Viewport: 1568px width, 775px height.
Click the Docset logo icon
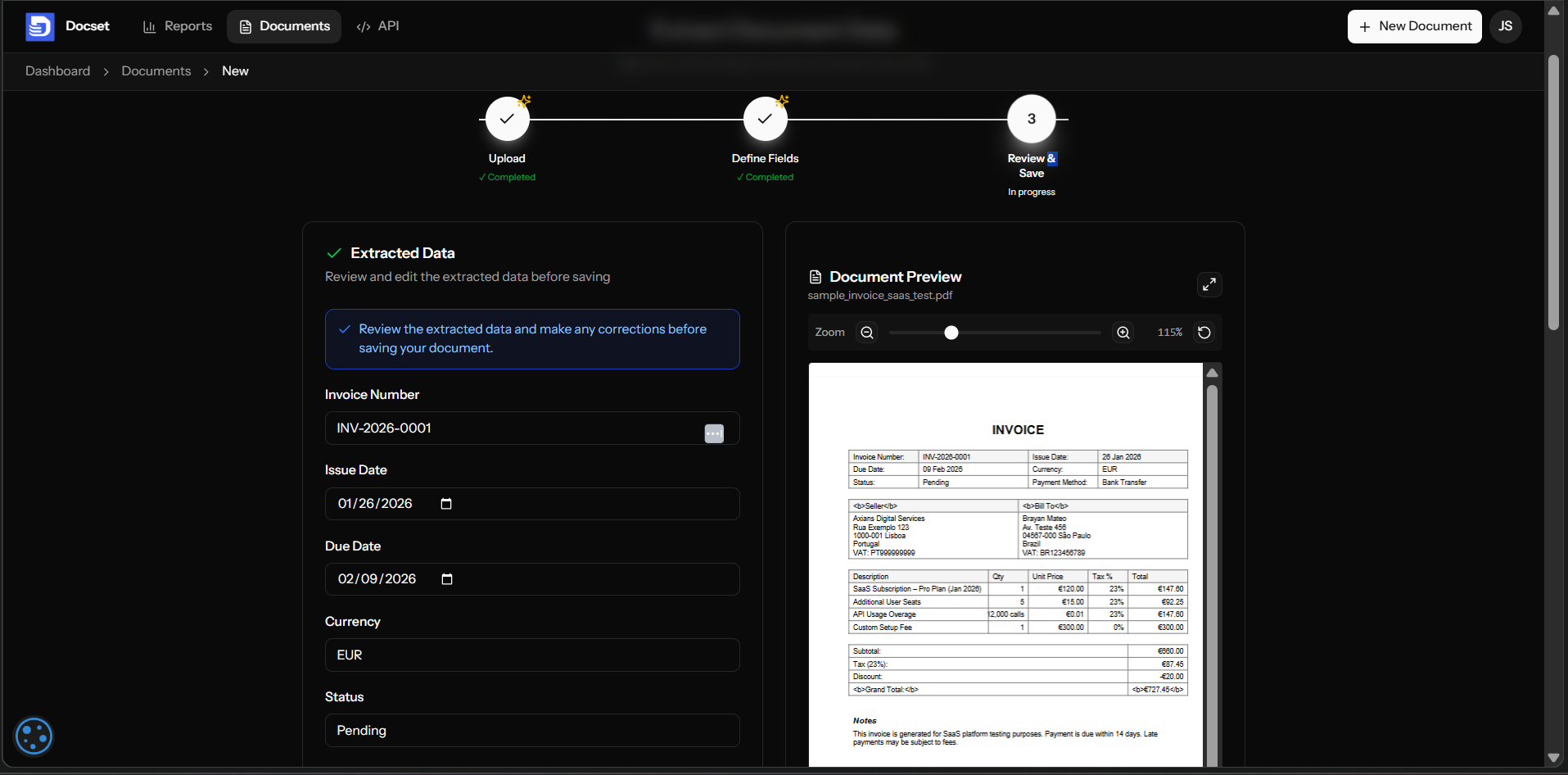pos(39,26)
